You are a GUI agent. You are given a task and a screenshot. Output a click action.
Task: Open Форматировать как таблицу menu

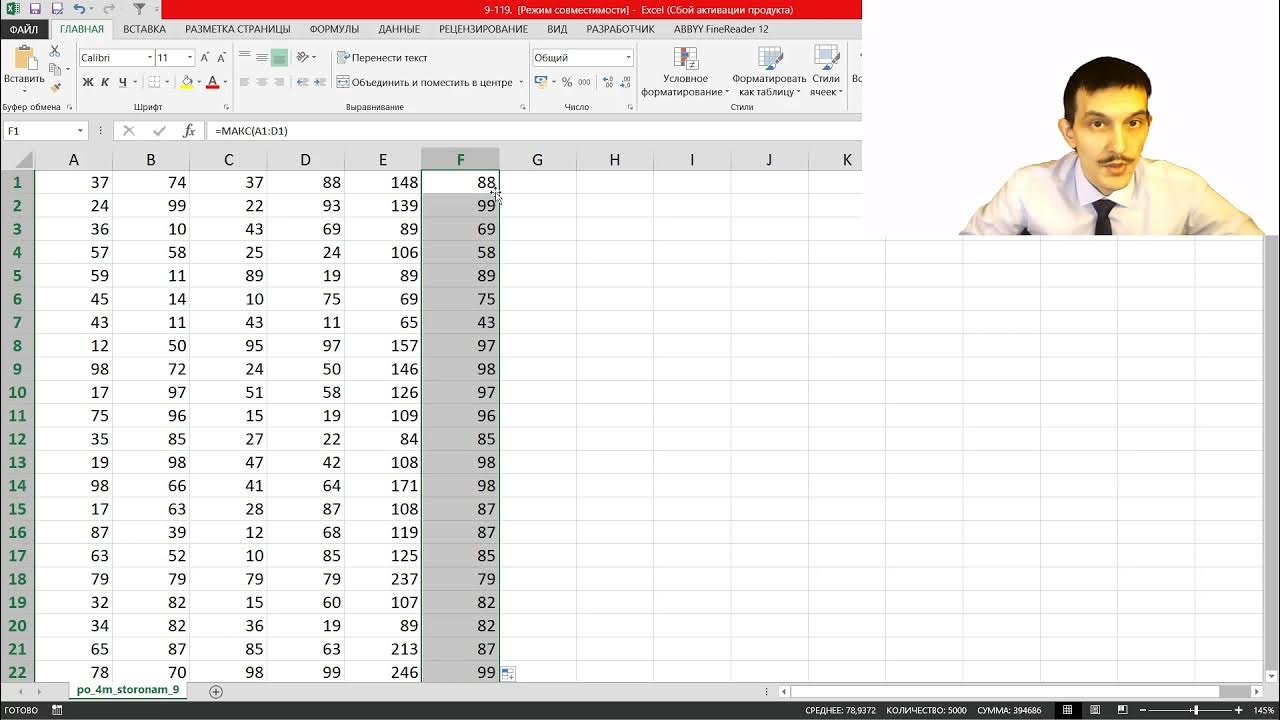769,71
